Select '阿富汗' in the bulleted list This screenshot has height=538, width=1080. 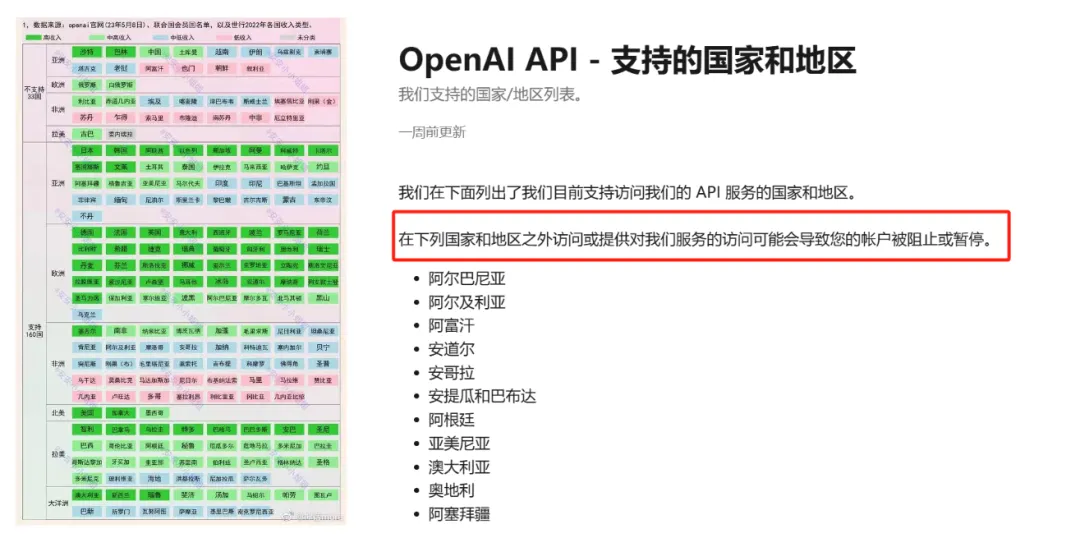[x=451, y=327]
